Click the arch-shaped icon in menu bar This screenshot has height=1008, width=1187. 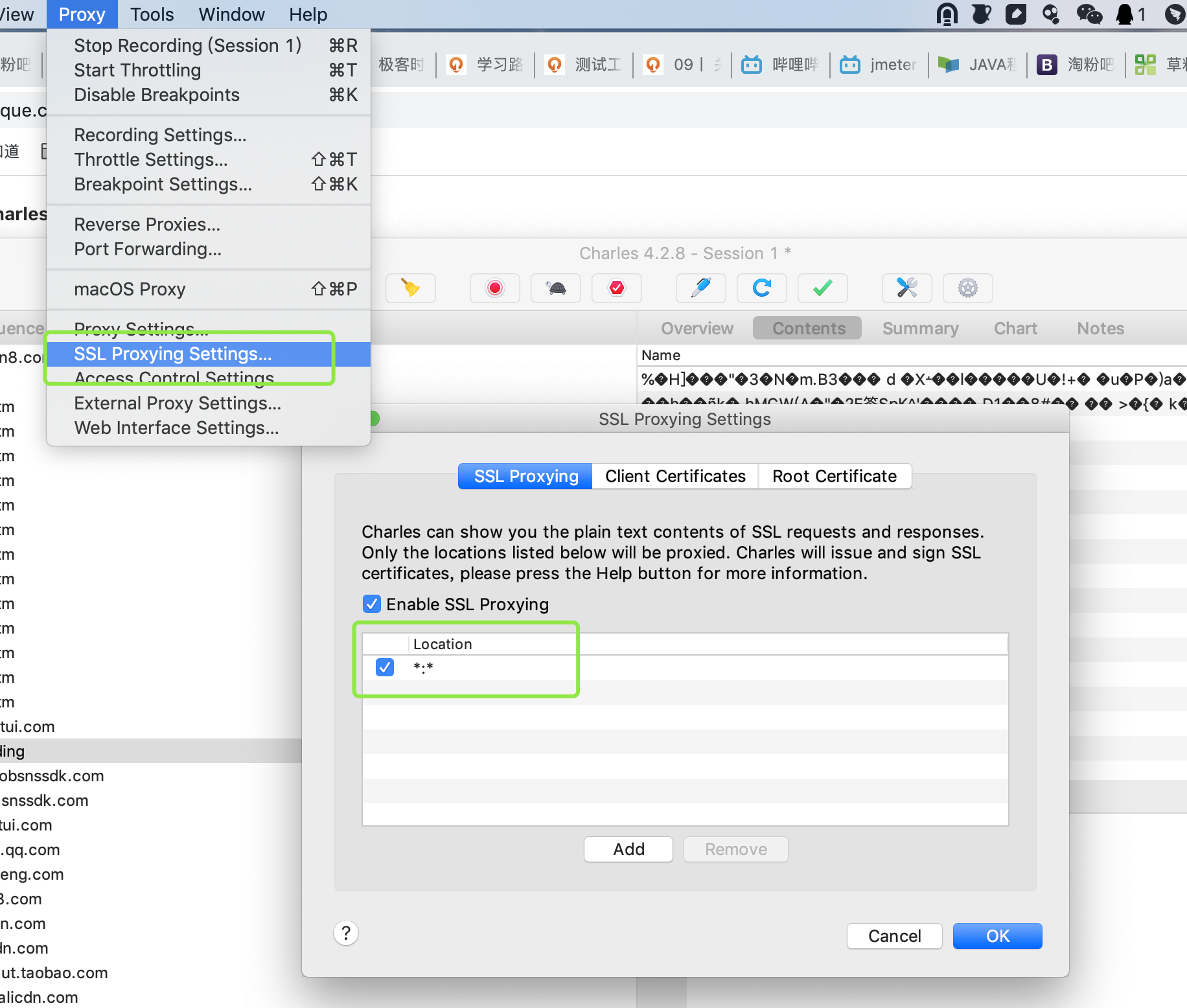[x=947, y=14]
